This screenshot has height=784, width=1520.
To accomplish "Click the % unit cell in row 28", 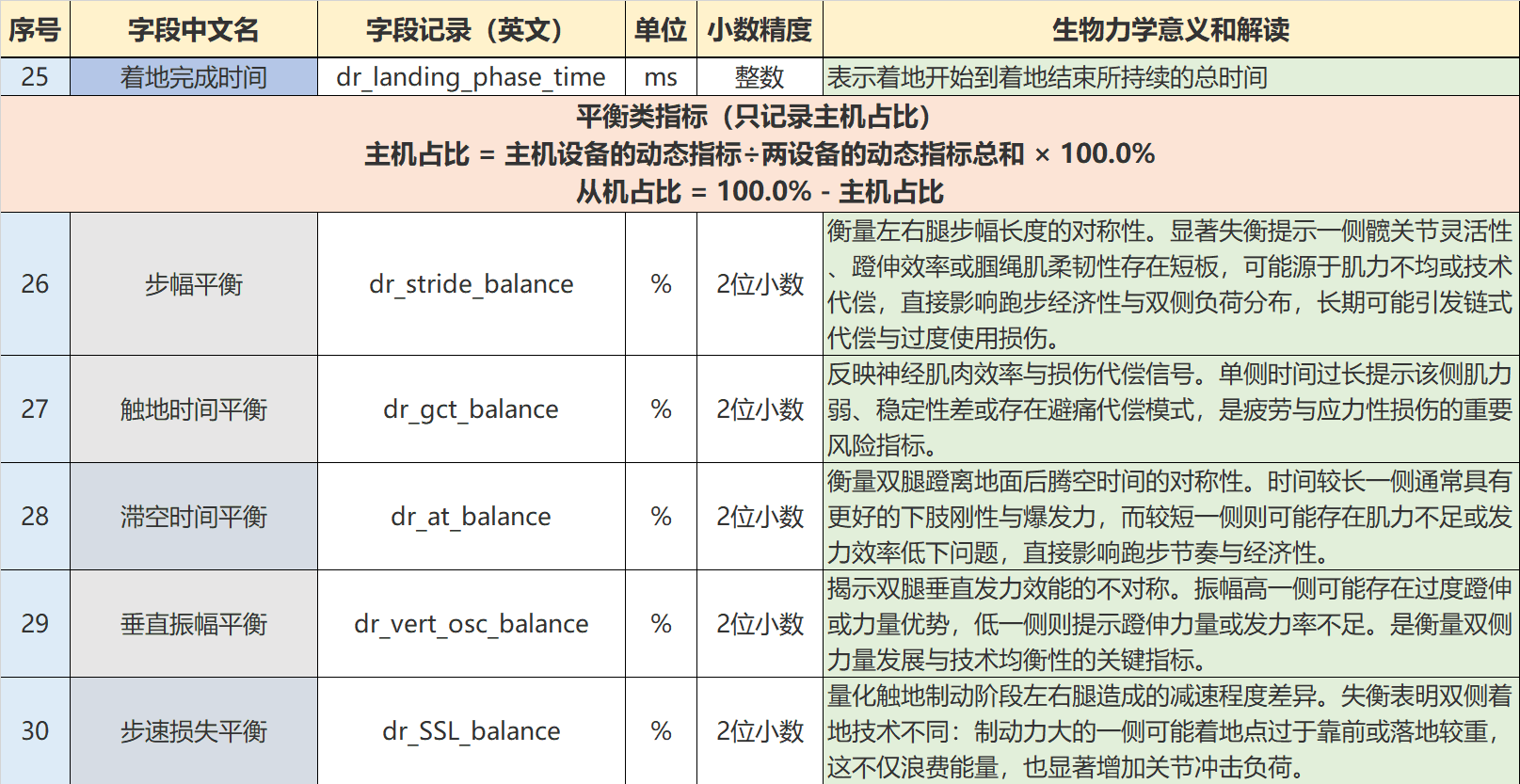I will click(x=661, y=517).
